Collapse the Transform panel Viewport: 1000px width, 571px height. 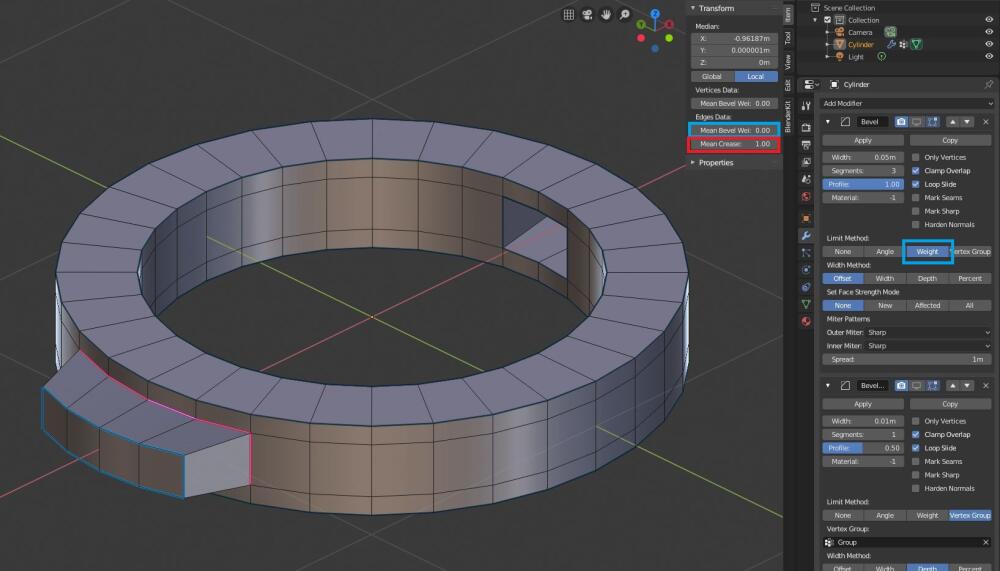[693, 8]
